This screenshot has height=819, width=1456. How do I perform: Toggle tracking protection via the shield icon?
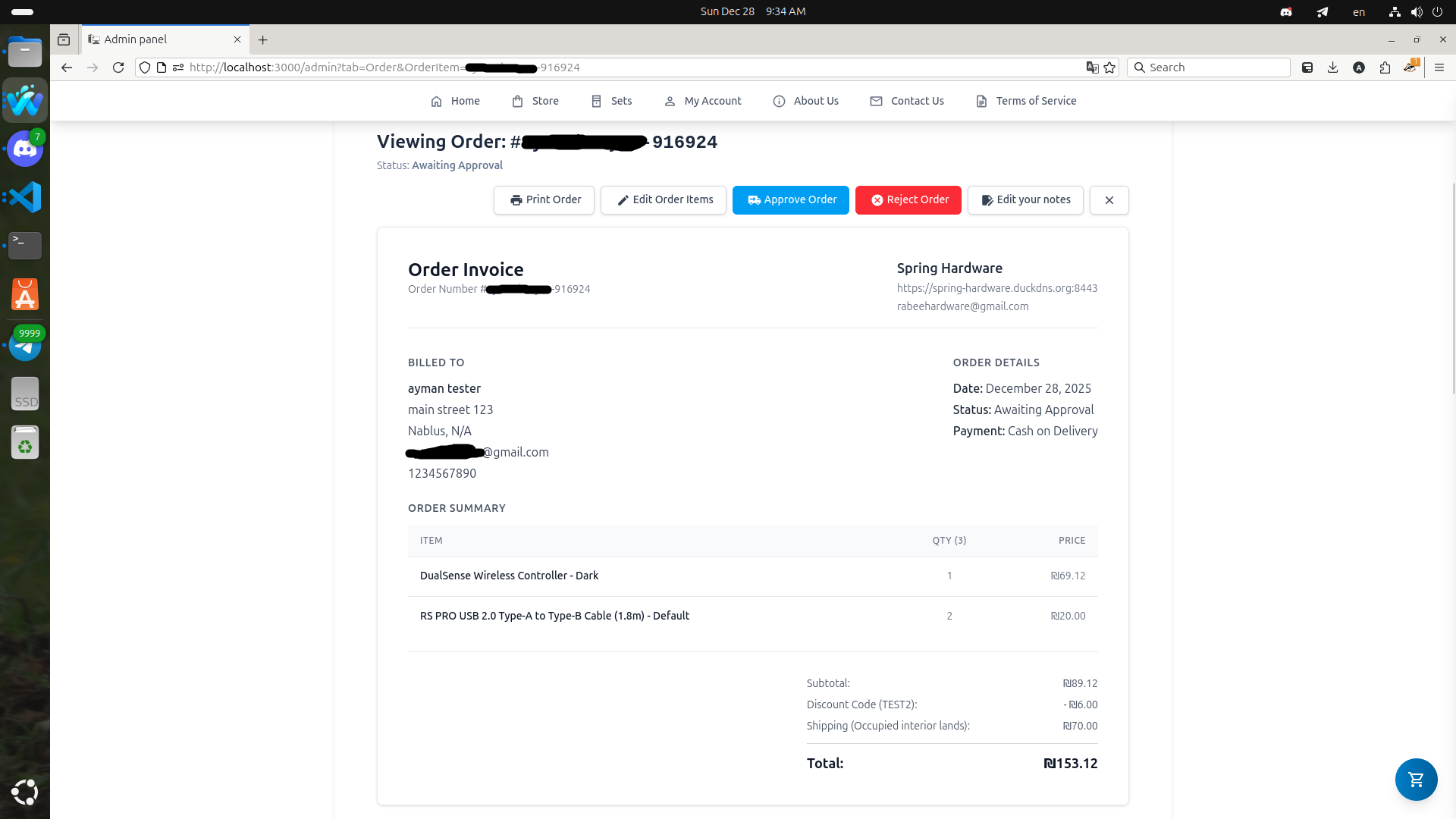click(x=144, y=67)
